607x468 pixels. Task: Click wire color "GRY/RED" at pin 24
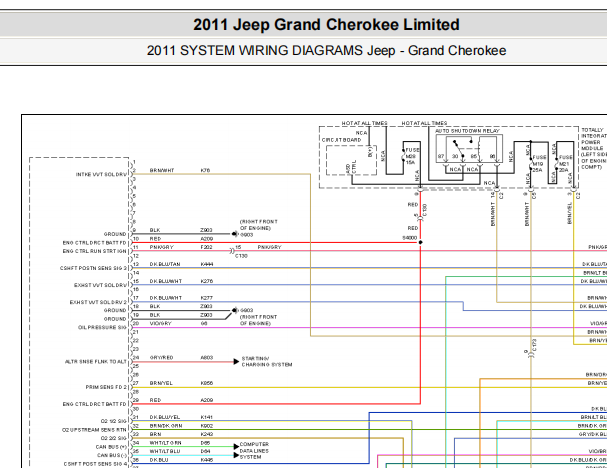(x=161, y=358)
